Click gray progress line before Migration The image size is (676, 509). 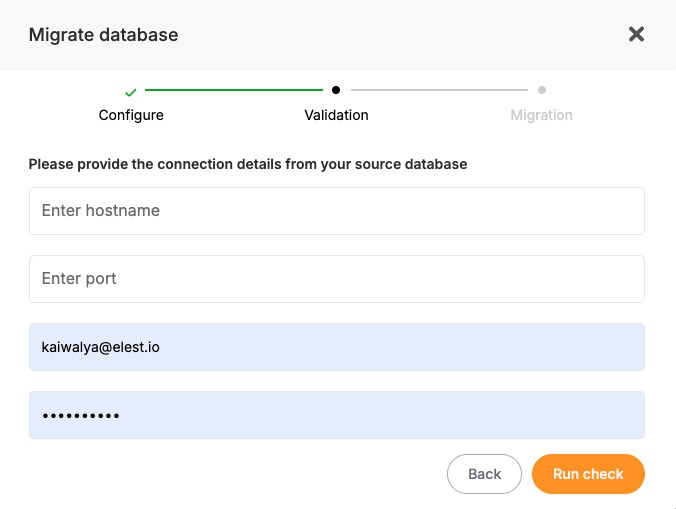(x=438, y=90)
